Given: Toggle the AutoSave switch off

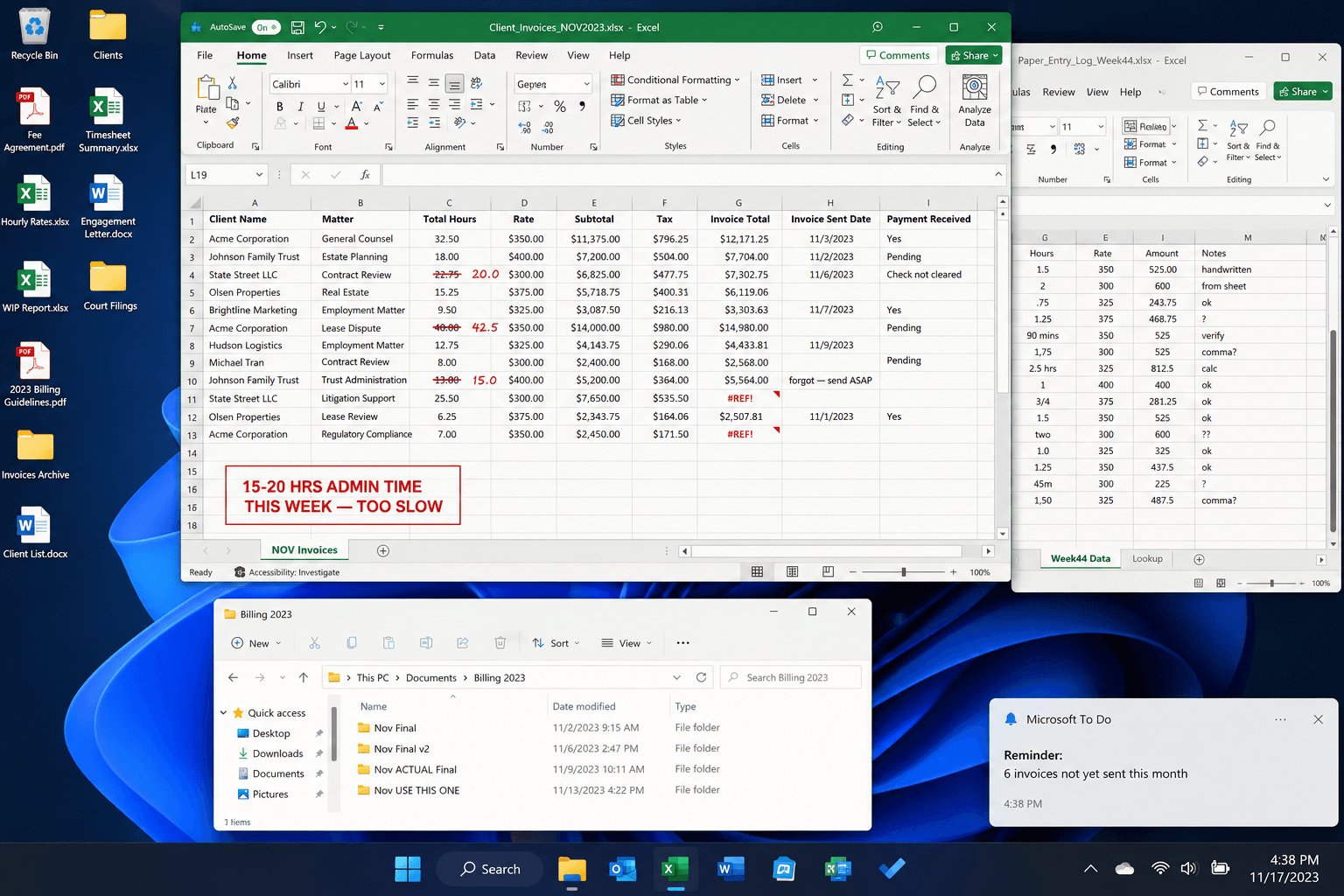Looking at the screenshot, I should [266, 27].
